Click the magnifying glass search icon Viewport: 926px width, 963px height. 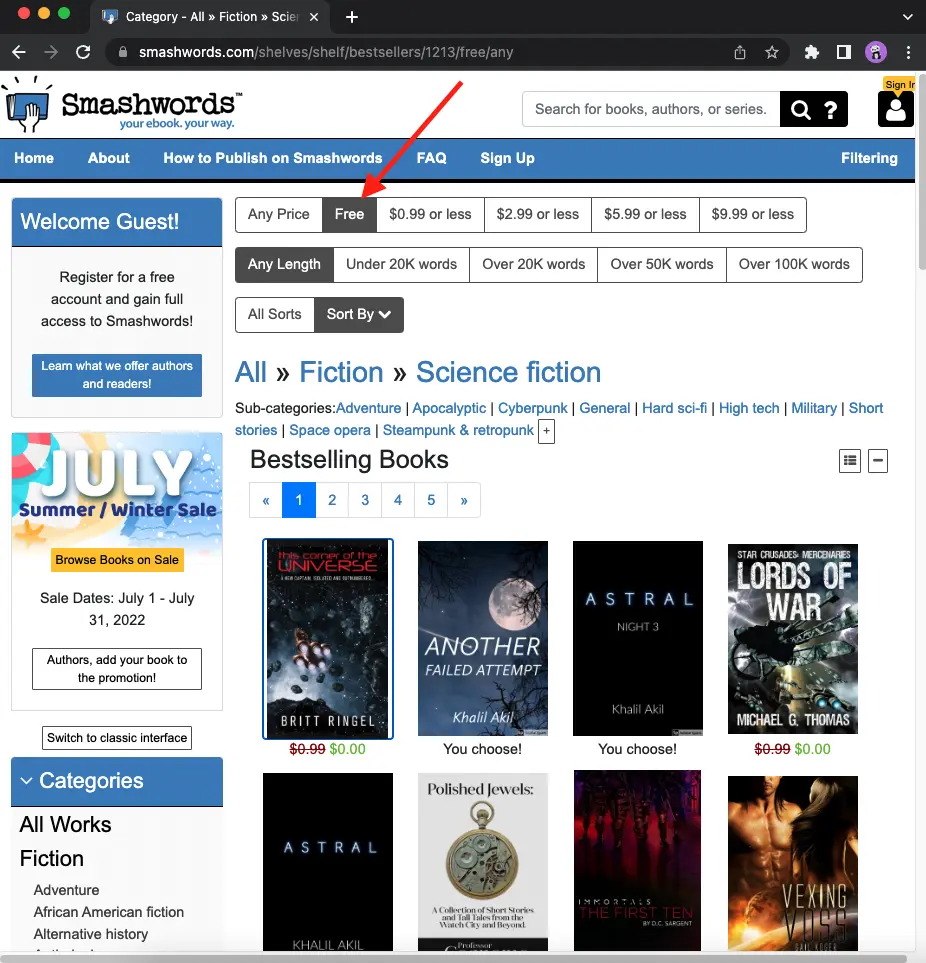[800, 109]
